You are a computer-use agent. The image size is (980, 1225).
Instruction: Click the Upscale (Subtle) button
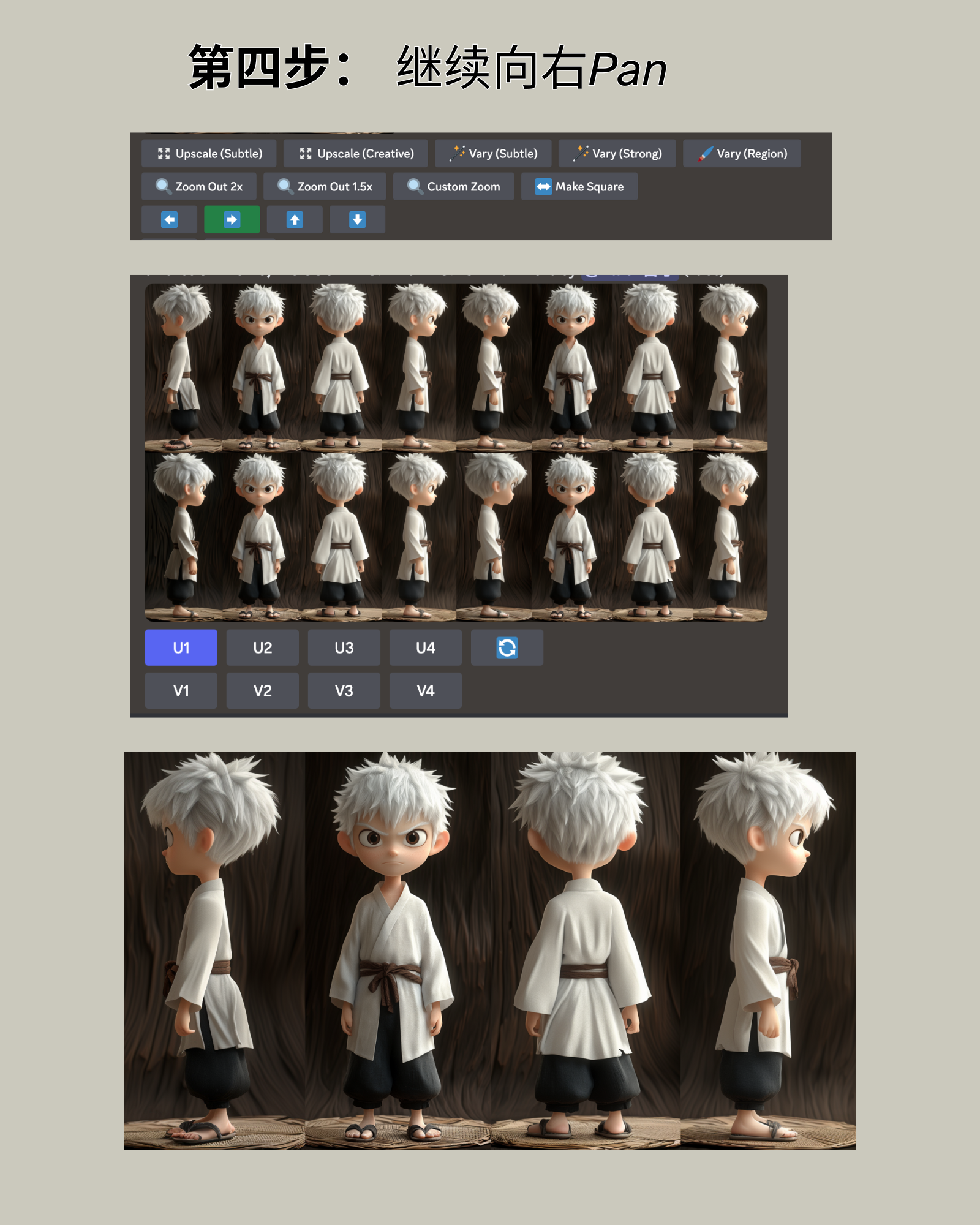(209, 153)
